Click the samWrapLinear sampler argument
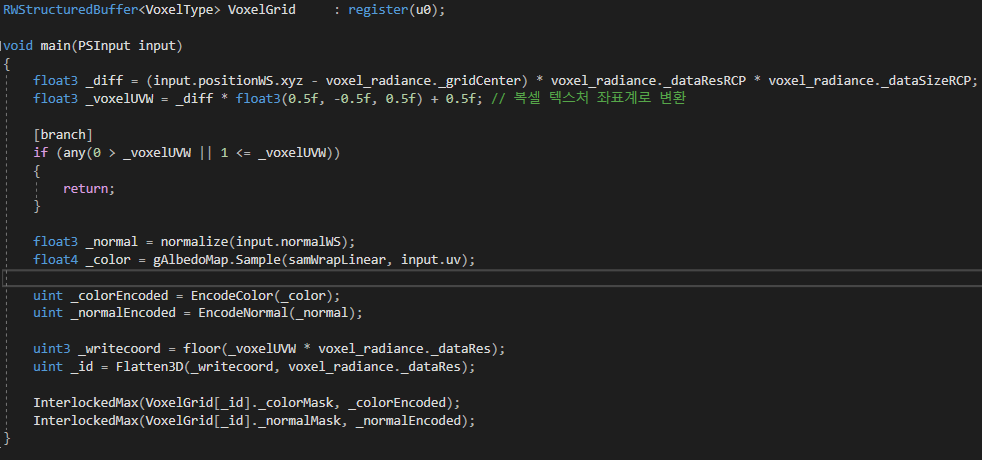The image size is (982, 460). (337, 259)
